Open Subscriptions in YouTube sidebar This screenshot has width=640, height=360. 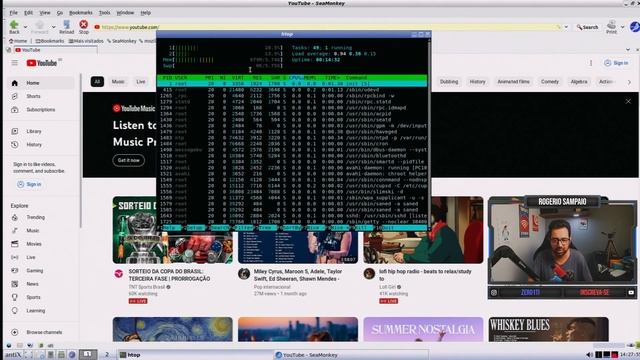tap(41, 110)
